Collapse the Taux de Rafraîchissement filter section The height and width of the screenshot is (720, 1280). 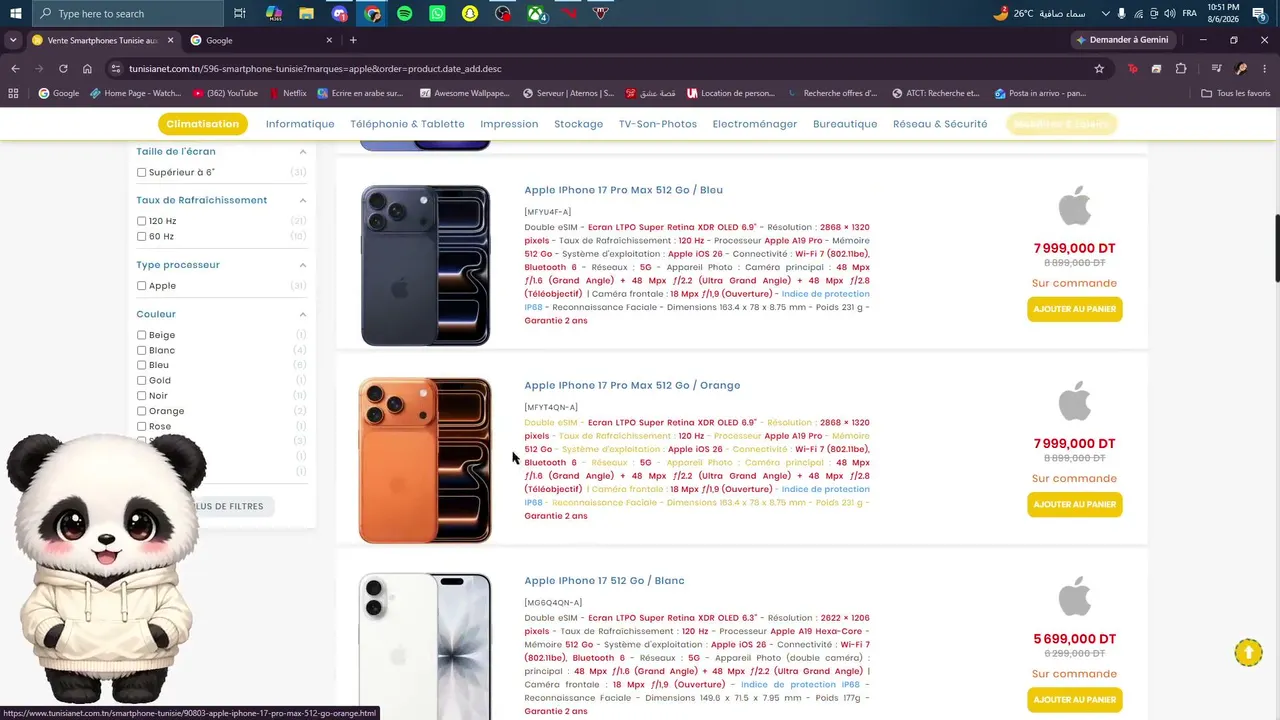click(303, 200)
